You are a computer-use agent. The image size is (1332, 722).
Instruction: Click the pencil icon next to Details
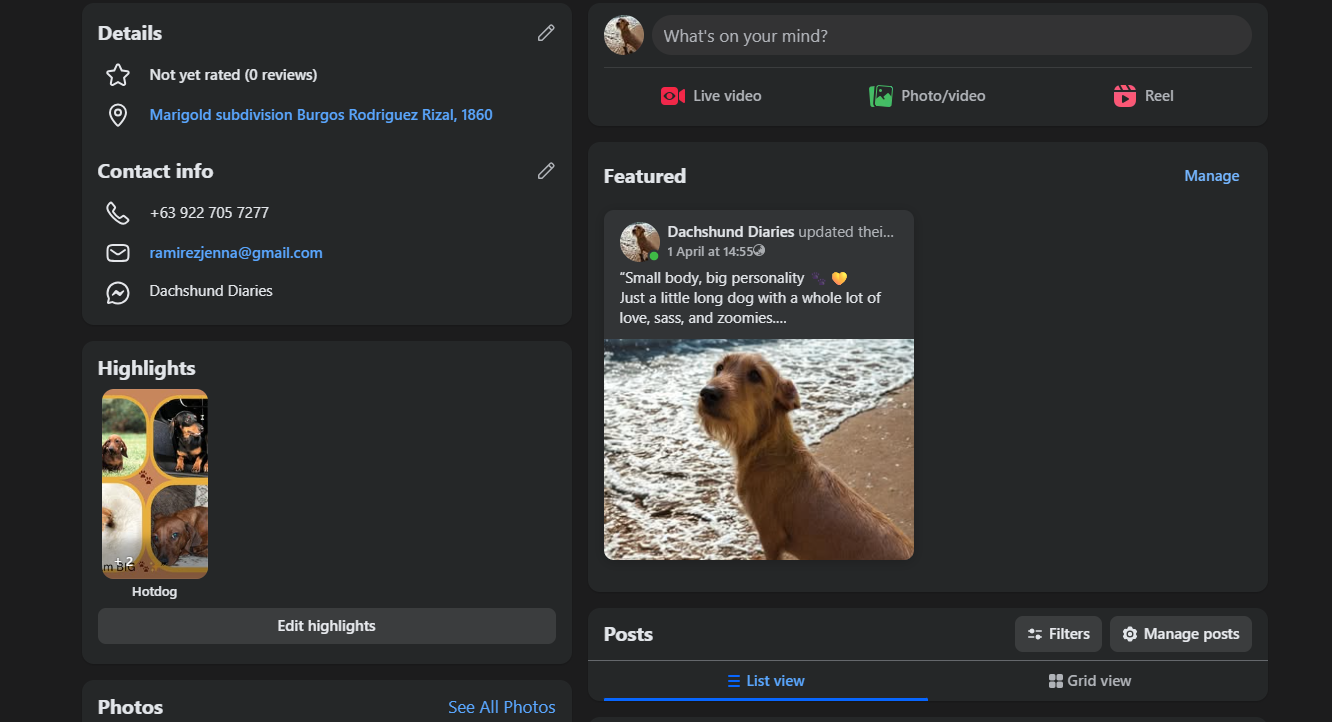546,33
